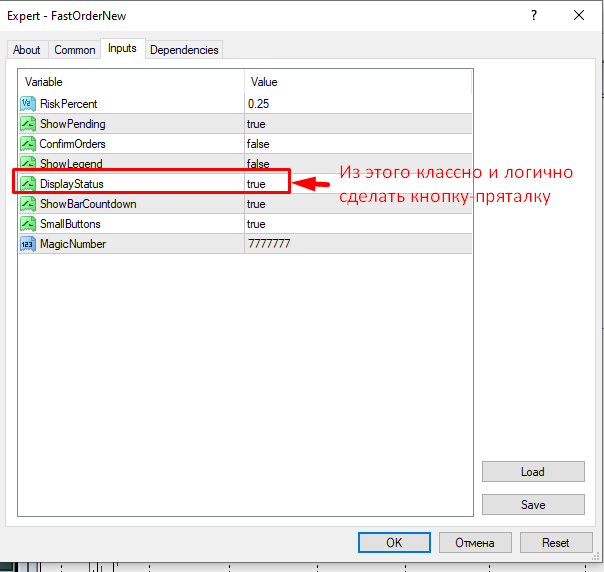Save inputs with the Save button

pyautogui.click(x=533, y=505)
